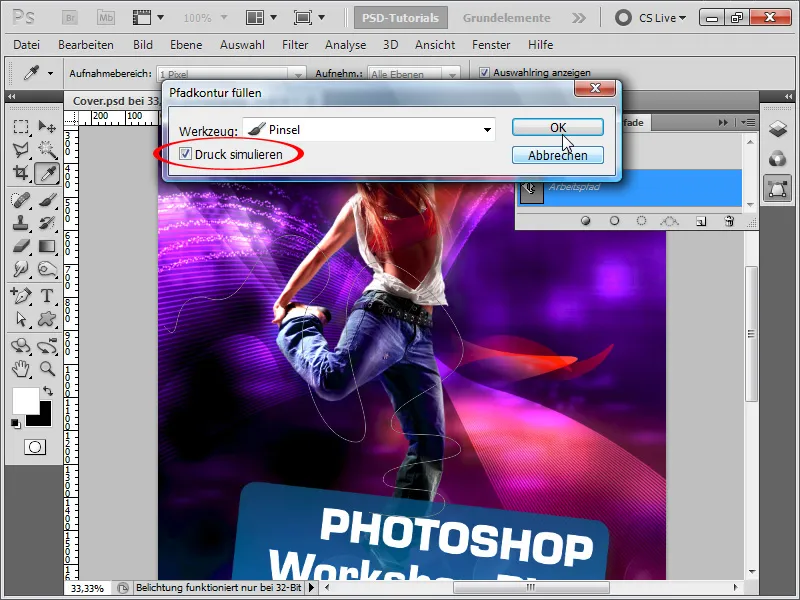Click the white foreground color swatch
Screen dimensions: 800x600
[x=24, y=399]
